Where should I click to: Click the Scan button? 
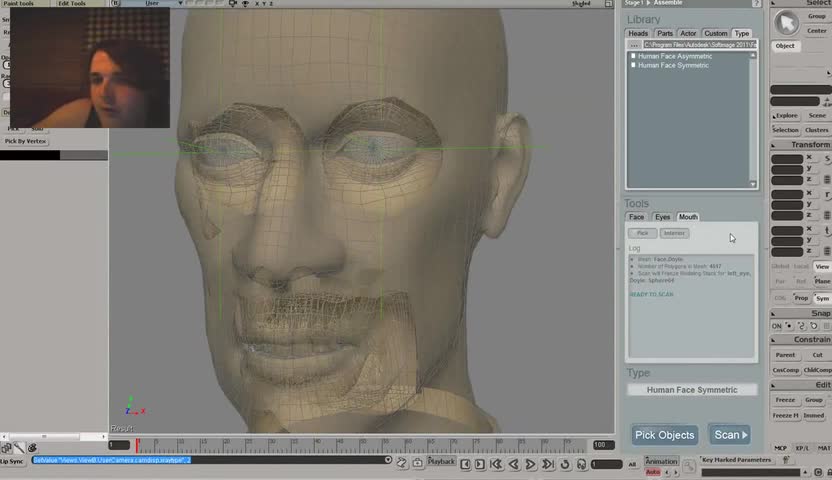pyautogui.click(x=729, y=435)
